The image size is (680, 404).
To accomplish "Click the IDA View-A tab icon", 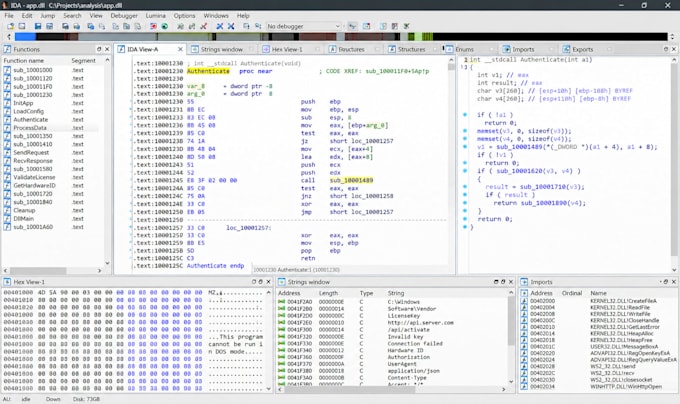I will point(121,49).
